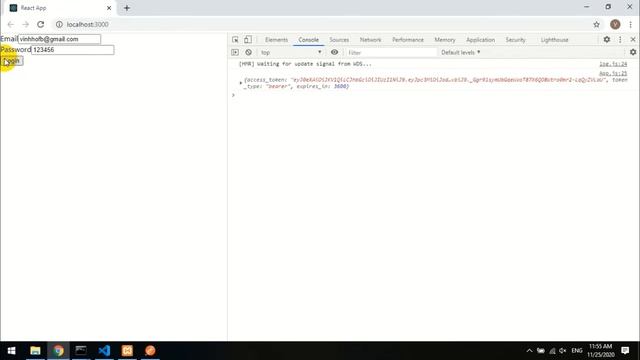Image resolution: width=640 pixels, height=360 pixels.
Task: Open Default levels dropdown
Action: (x=461, y=52)
